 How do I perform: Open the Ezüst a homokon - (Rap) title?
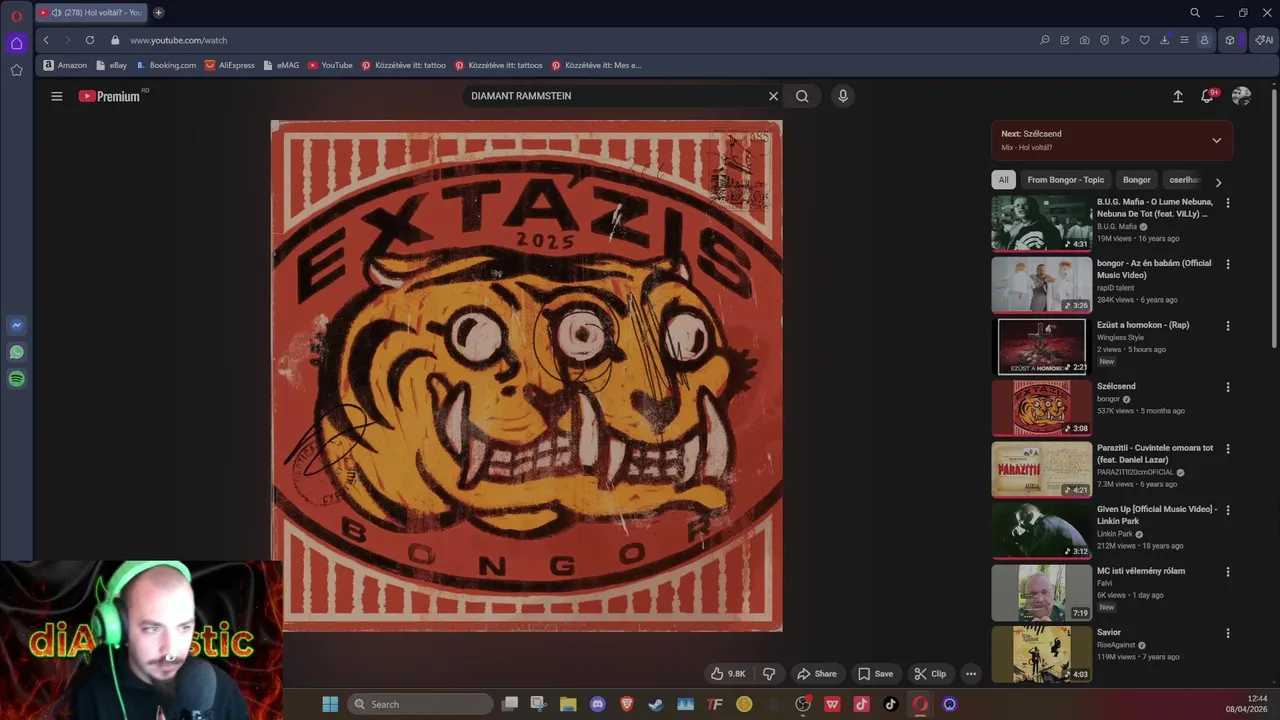point(1143,325)
